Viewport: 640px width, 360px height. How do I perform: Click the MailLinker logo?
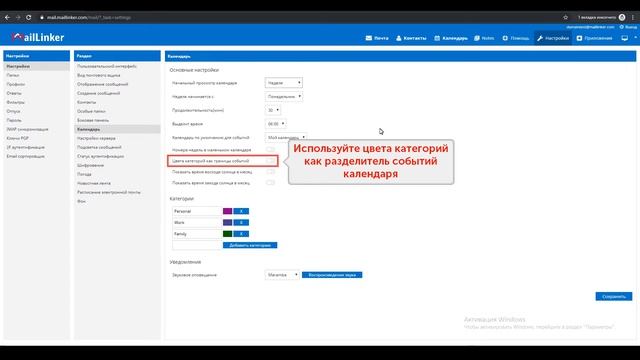[x=38, y=37]
